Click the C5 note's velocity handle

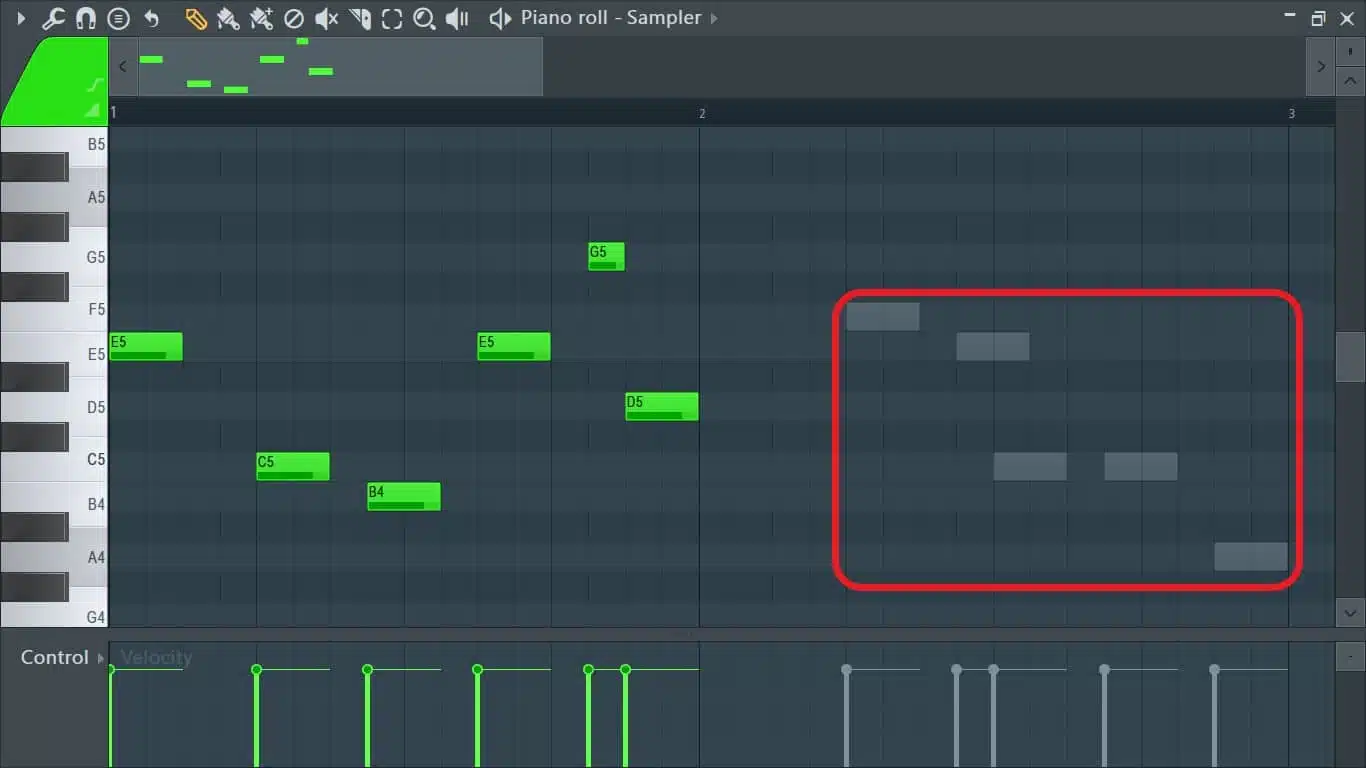point(257,669)
